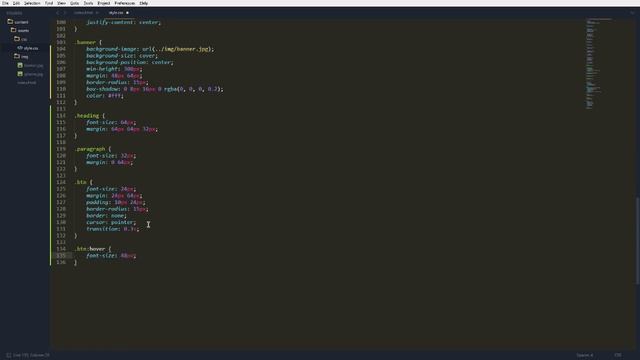The image size is (640, 360).
Task: Open the Spaces: 4 indentation selector
Action: (584, 356)
